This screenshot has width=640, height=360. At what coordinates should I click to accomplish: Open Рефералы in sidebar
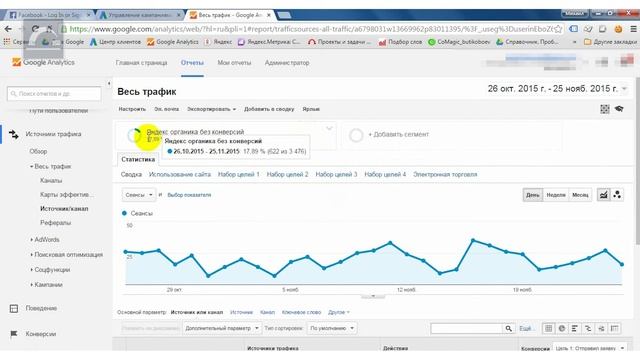56,223
